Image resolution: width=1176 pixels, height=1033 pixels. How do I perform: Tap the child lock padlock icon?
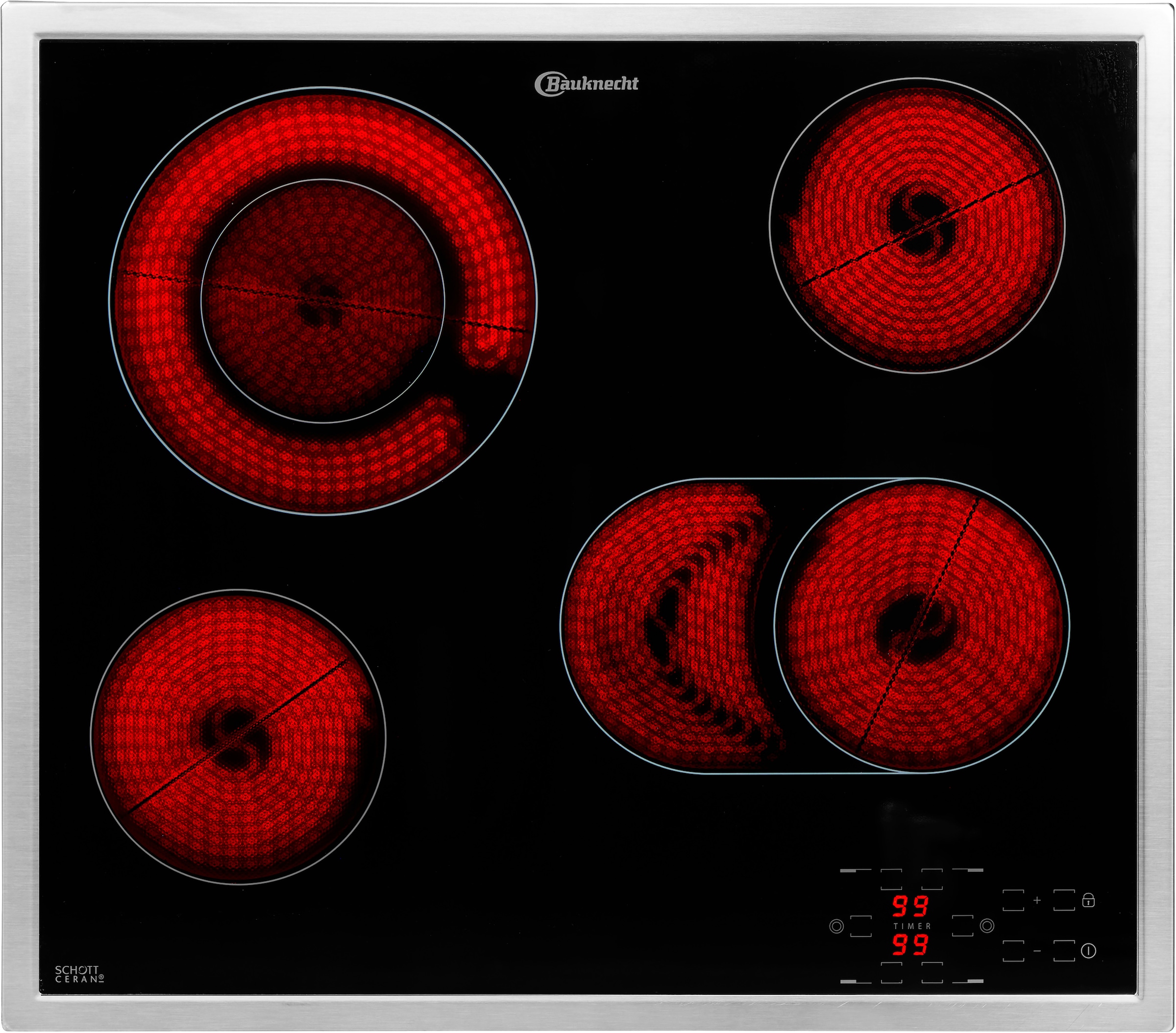tap(1088, 900)
